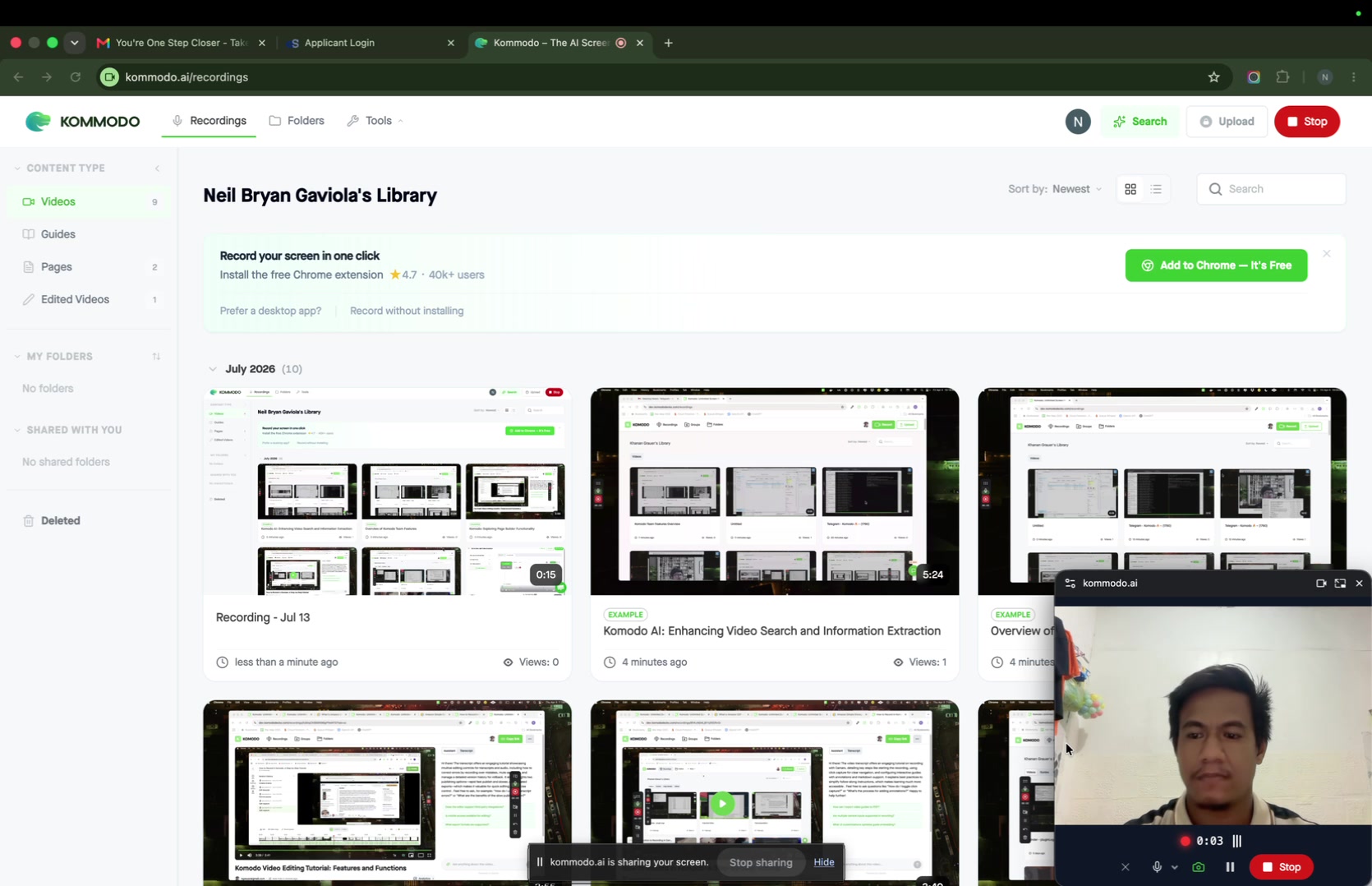This screenshot has width=1372, height=886.
Task: Open the Chrome tab search dropdown
Action: (x=74, y=43)
